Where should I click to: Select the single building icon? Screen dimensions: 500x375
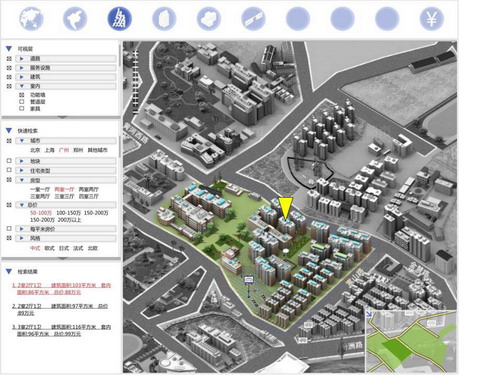click(x=164, y=19)
